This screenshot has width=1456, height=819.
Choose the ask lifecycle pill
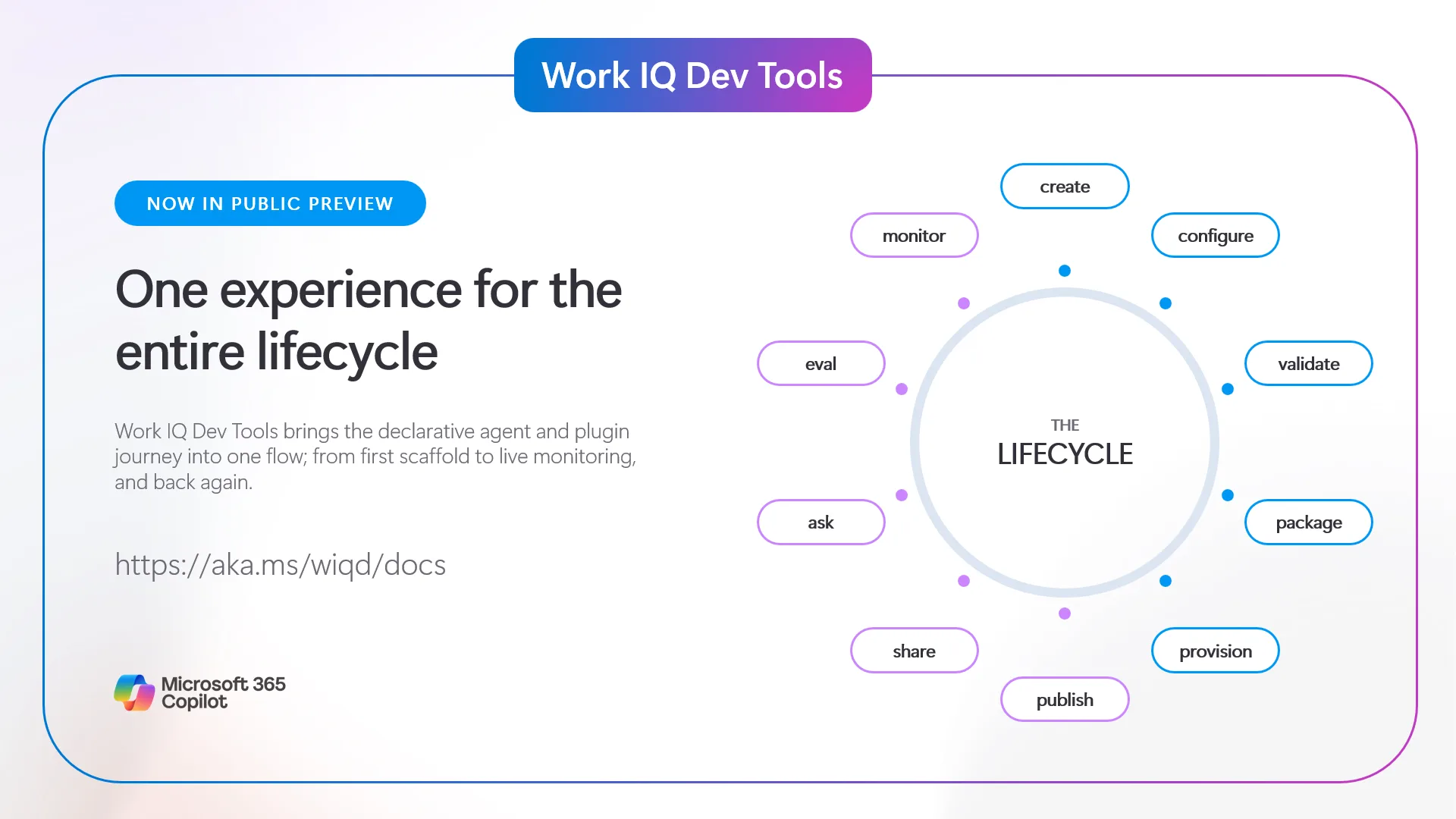(821, 522)
